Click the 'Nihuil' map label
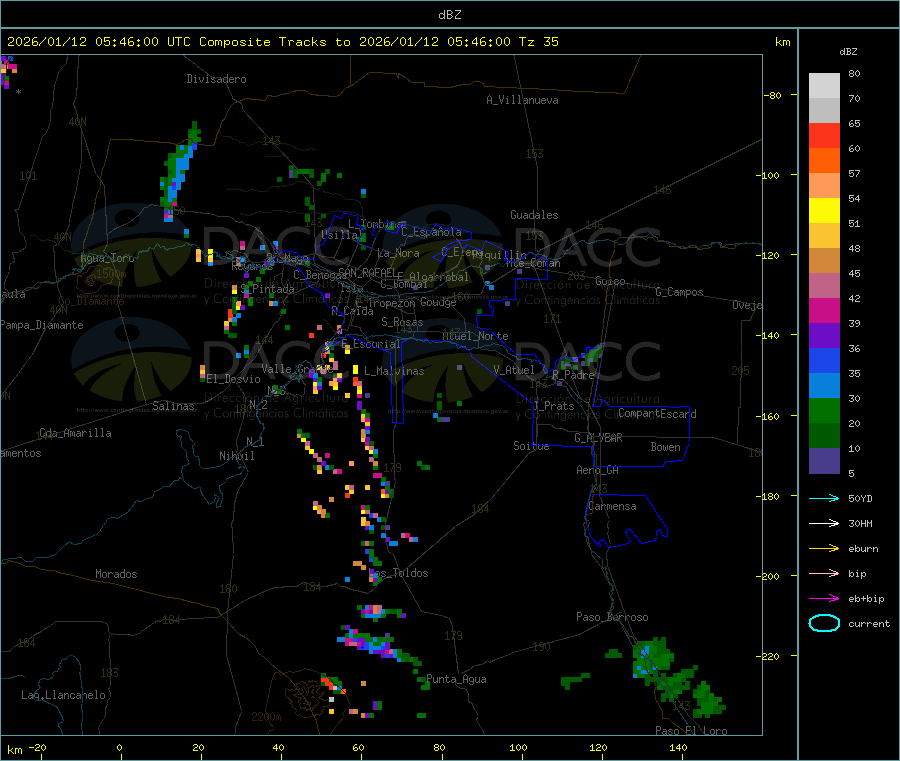The width and height of the screenshot is (900, 761). 236,456
